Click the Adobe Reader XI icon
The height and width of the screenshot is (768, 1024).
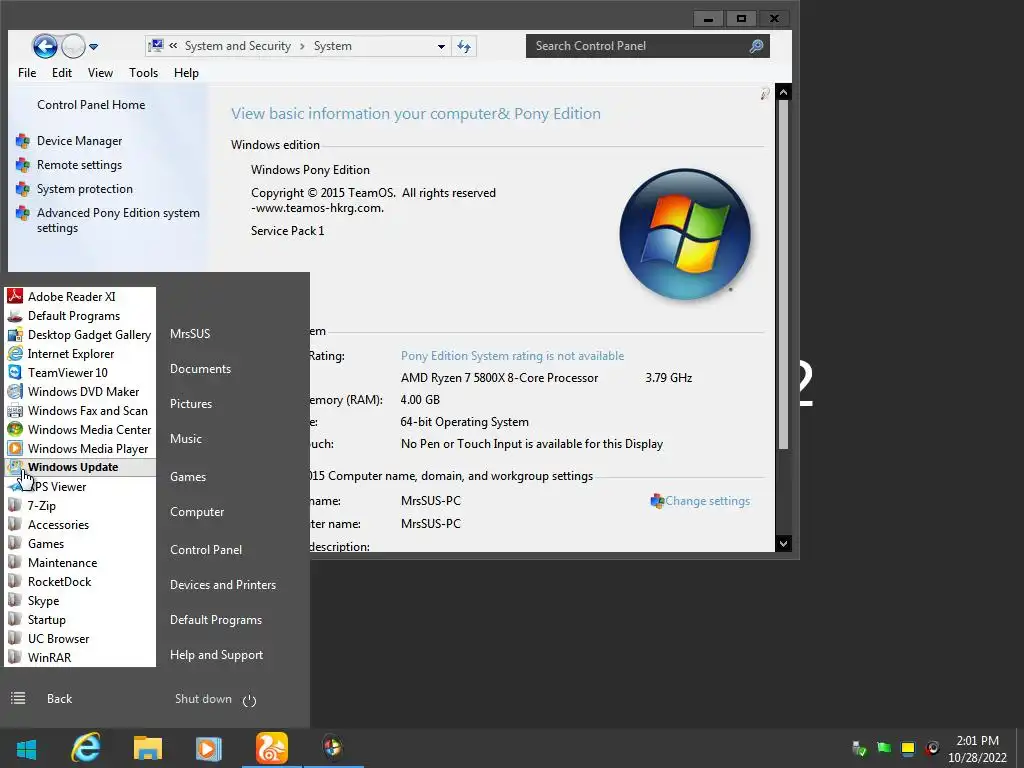click(x=15, y=296)
